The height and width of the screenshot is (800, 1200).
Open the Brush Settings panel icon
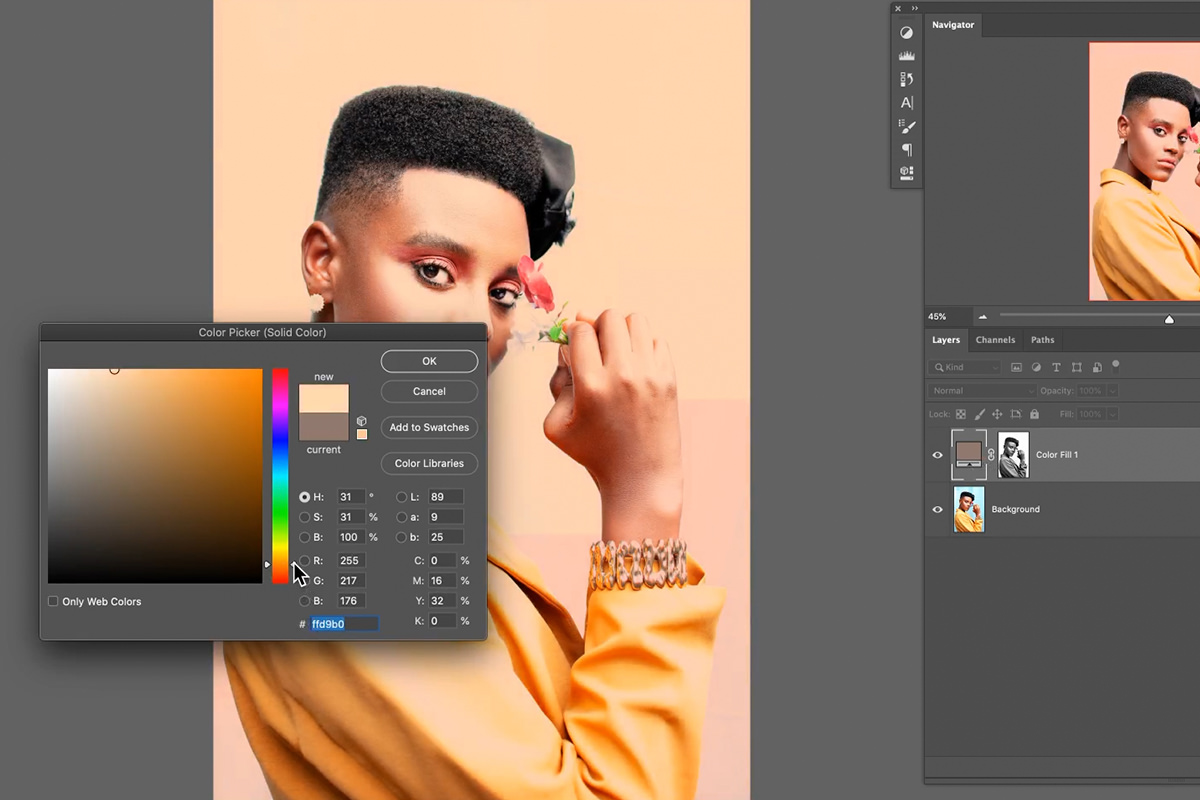pos(907,126)
